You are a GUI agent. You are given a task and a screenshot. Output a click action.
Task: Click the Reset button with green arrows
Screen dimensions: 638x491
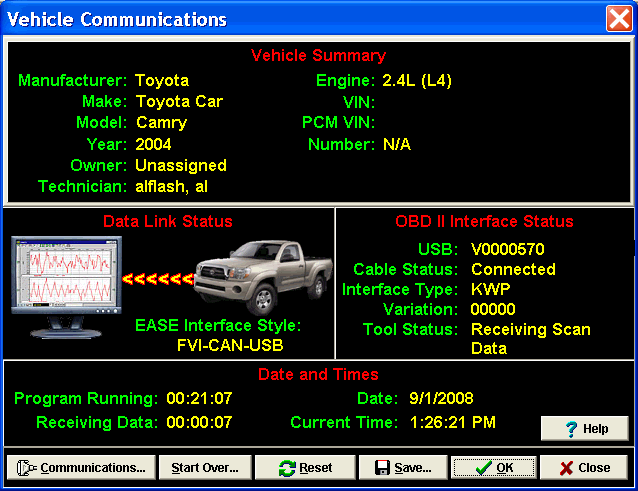coord(306,468)
